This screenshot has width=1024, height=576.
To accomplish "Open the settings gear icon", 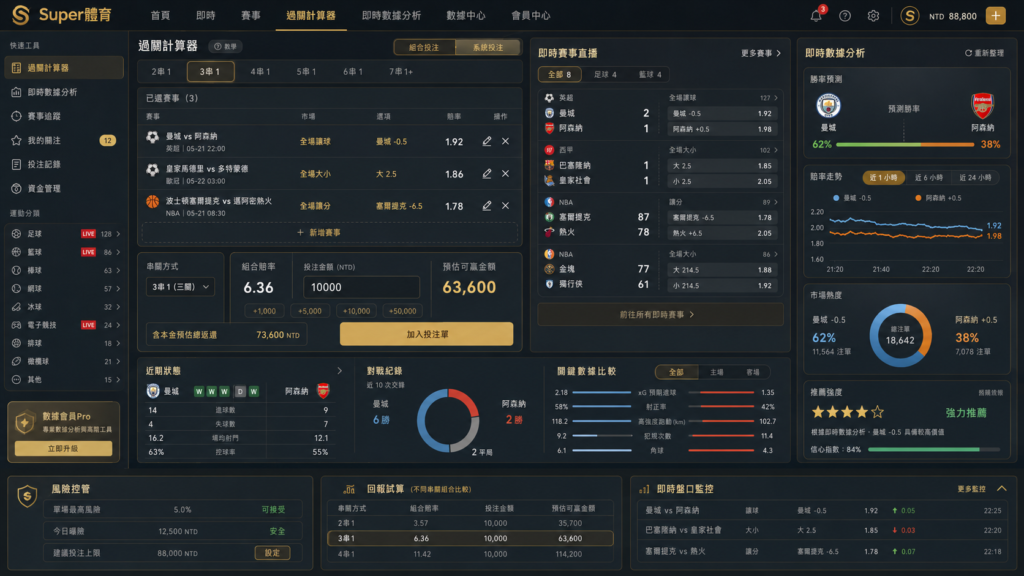I will tap(873, 16).
